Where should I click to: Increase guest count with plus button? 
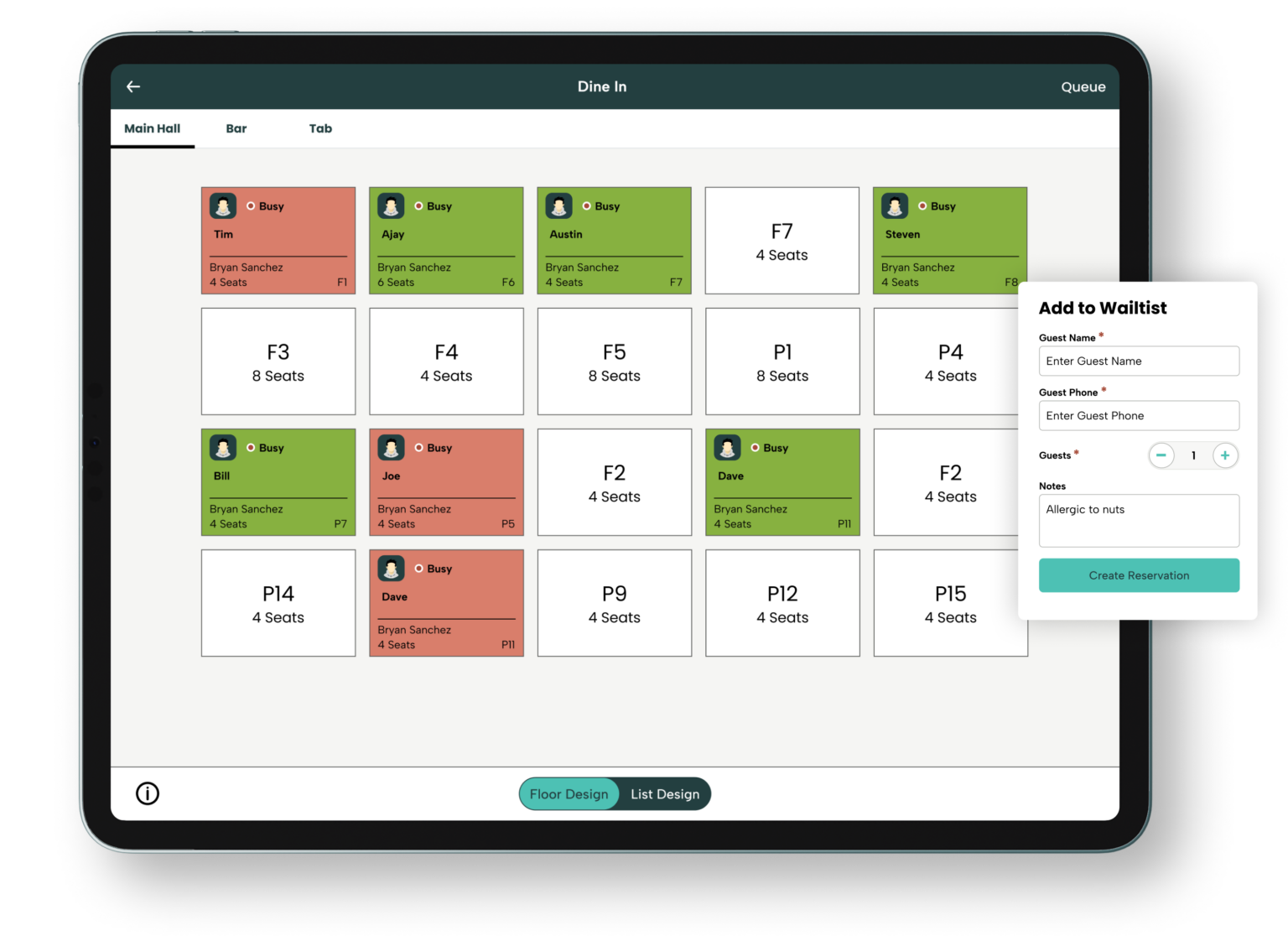pyautogui.click(x=1225, y=455)
